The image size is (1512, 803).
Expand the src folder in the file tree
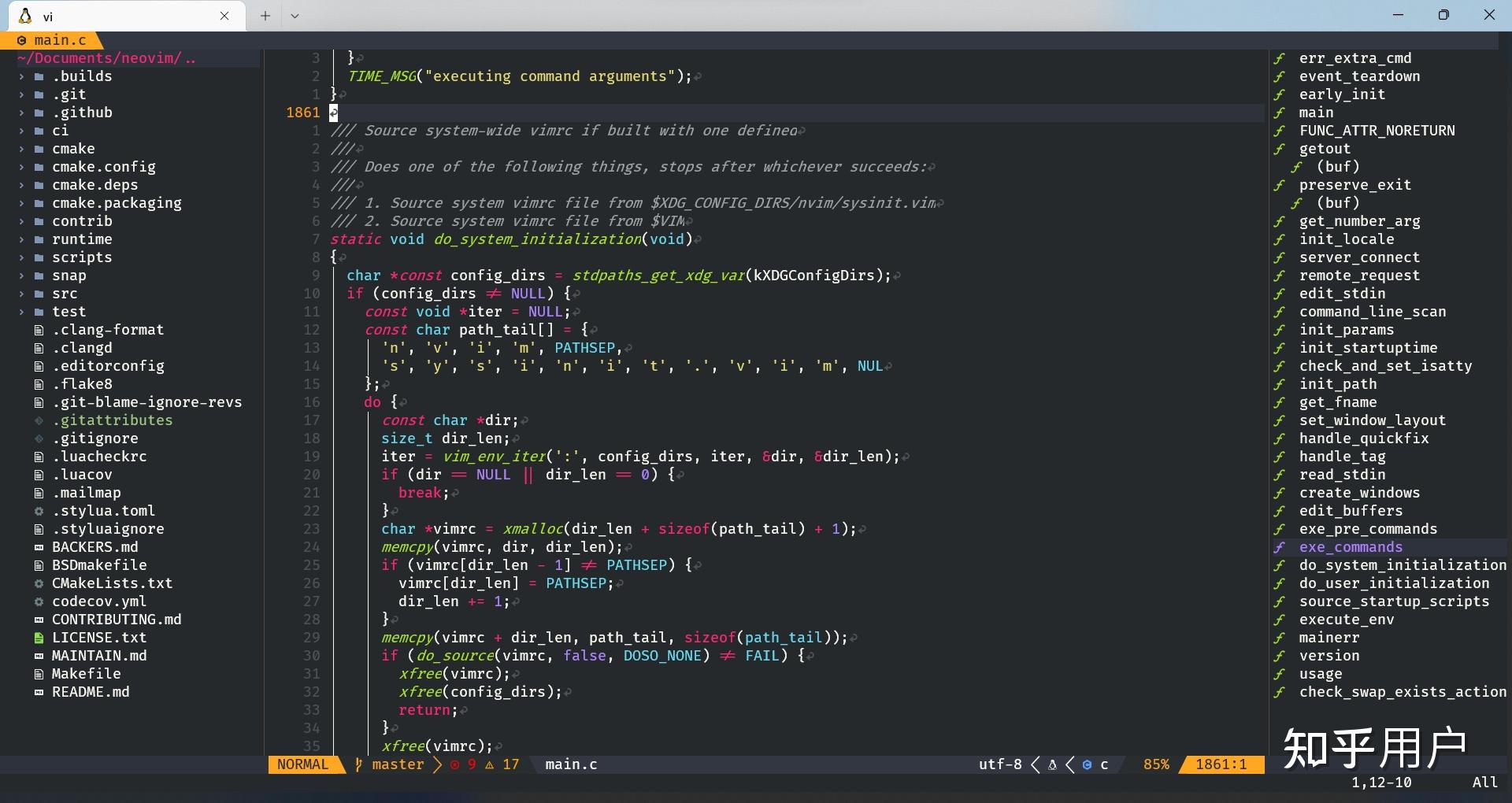pyautogui.click(x=21, y=294)
